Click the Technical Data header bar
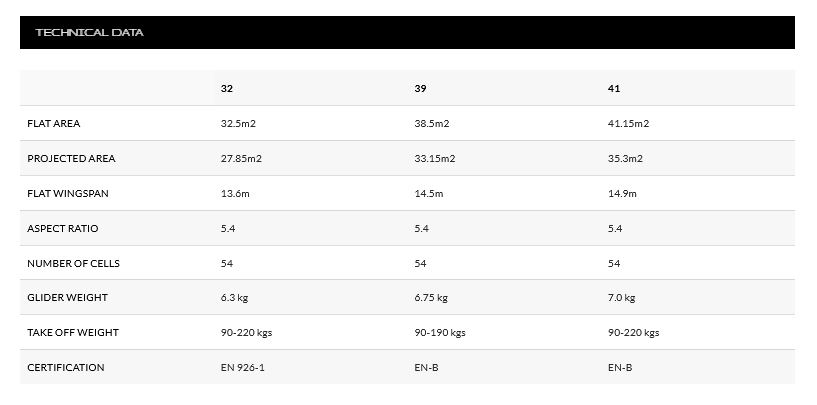 coord(407,32)
